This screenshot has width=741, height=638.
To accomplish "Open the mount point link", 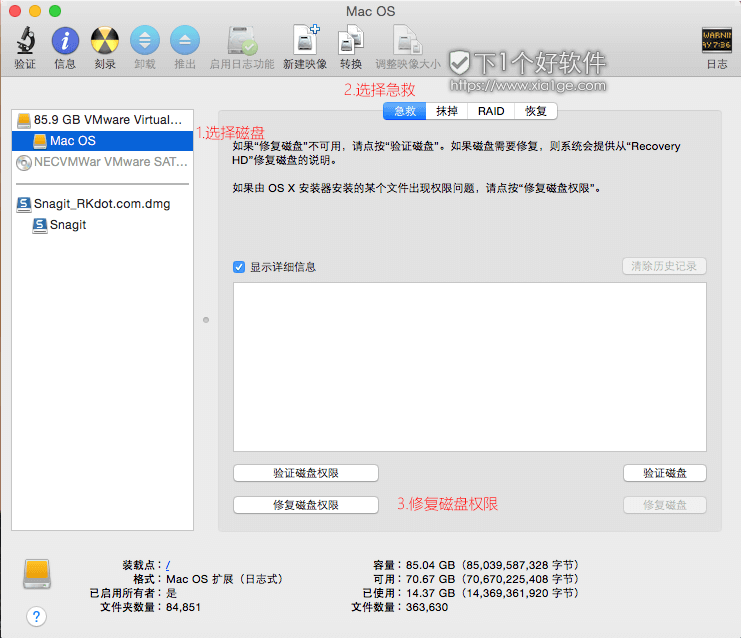I will point(167,565).
